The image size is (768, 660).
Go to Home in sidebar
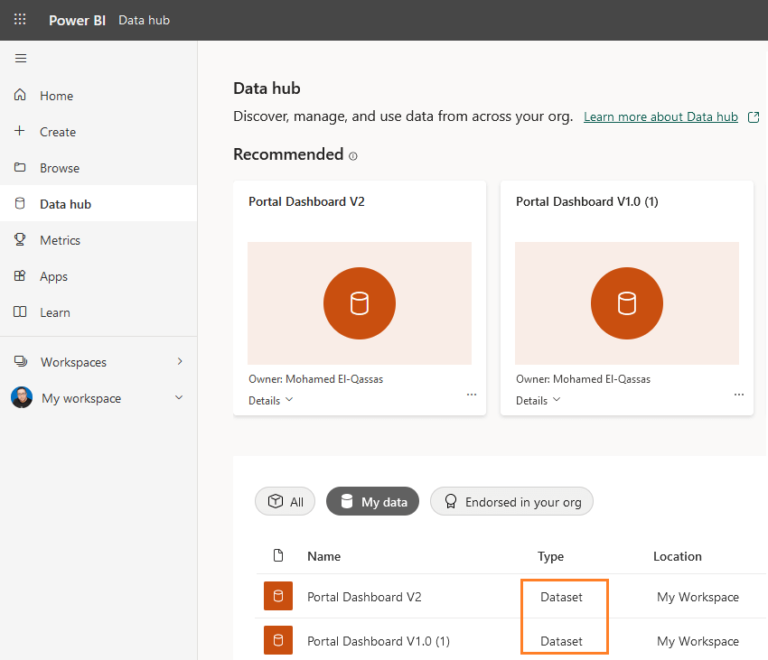(x=56, y=96)
